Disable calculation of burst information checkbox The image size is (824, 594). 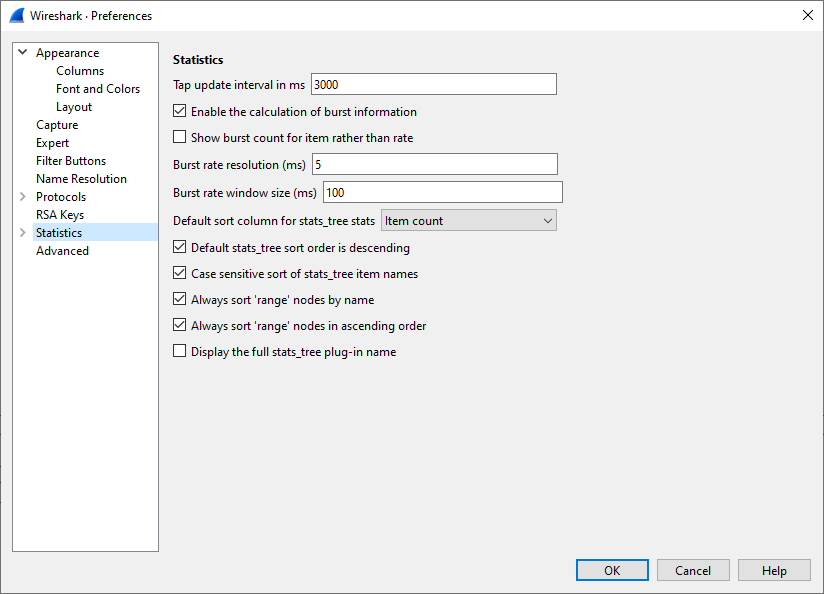tap(180, 112)
